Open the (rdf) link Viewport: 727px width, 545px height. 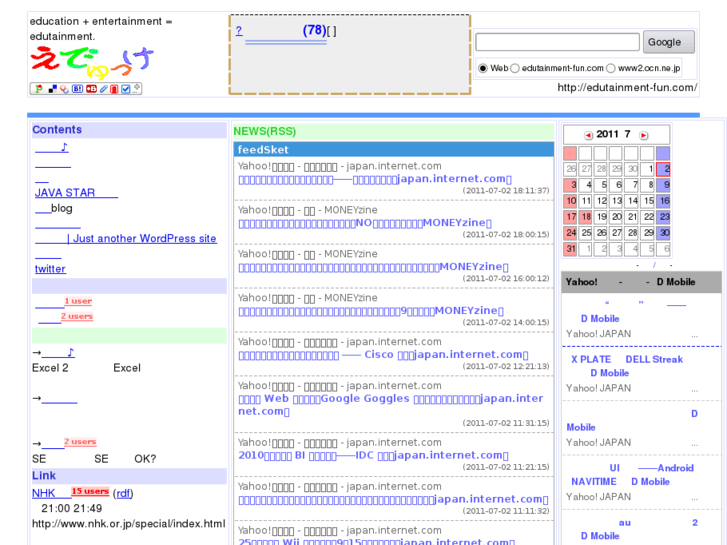(123, 493)
